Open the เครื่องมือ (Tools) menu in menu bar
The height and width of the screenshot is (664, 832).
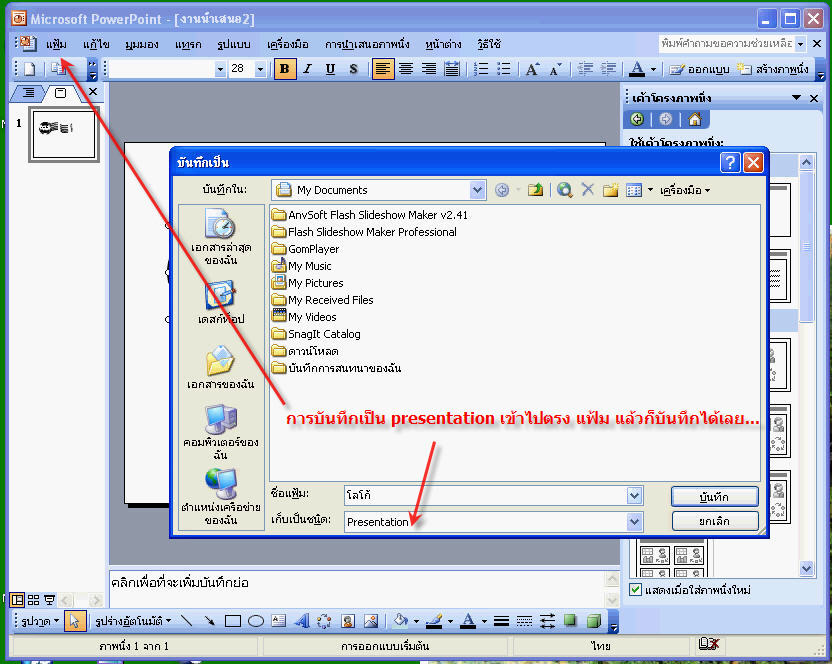tap(288, 45)
